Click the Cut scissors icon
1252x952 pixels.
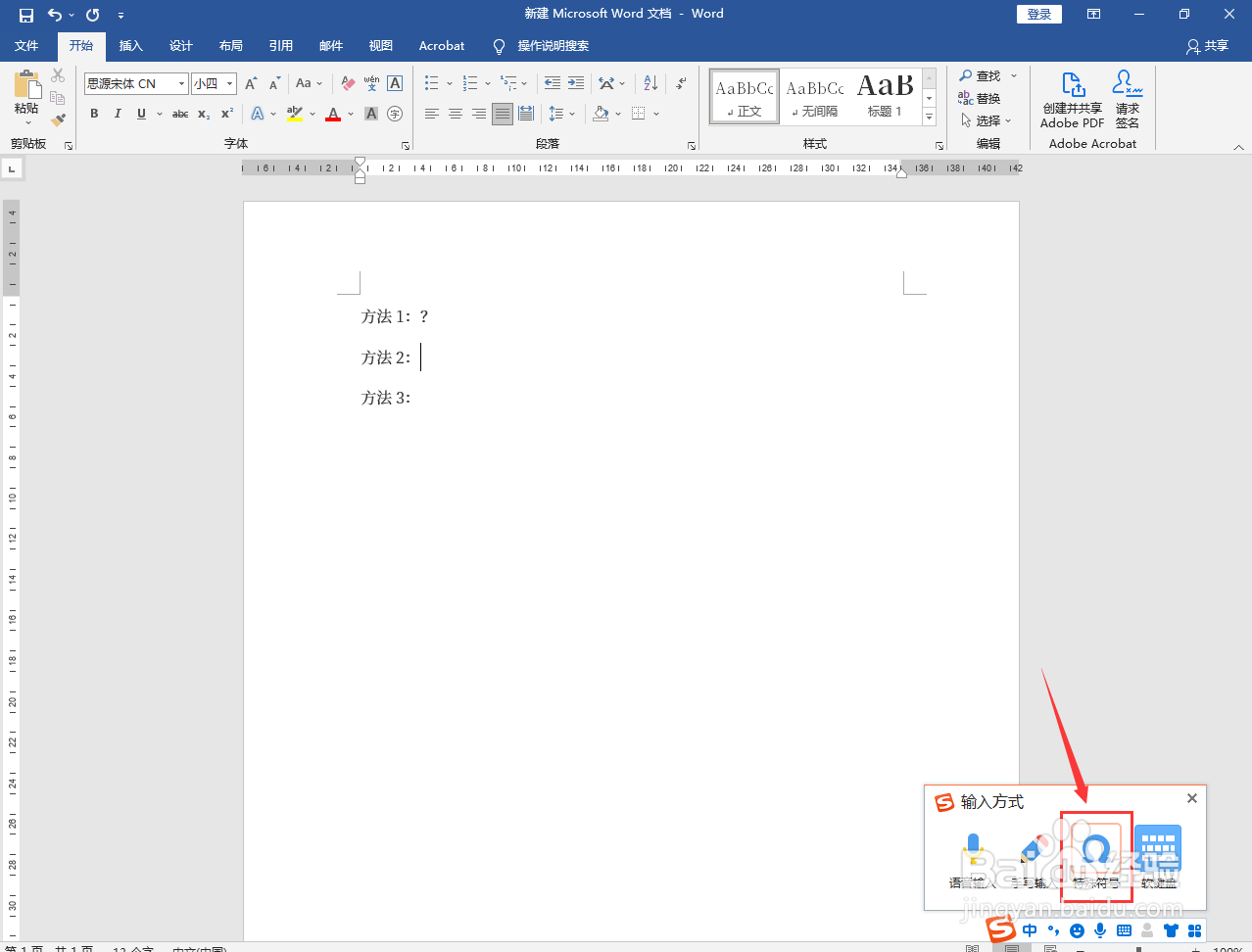tap(58, 75)
